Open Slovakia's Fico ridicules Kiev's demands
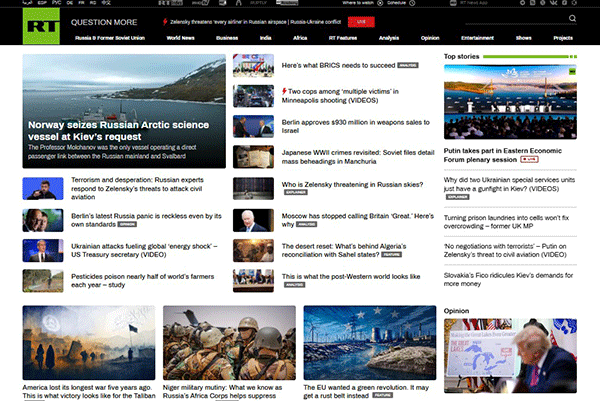600x401 pixels. pos(508,279)
